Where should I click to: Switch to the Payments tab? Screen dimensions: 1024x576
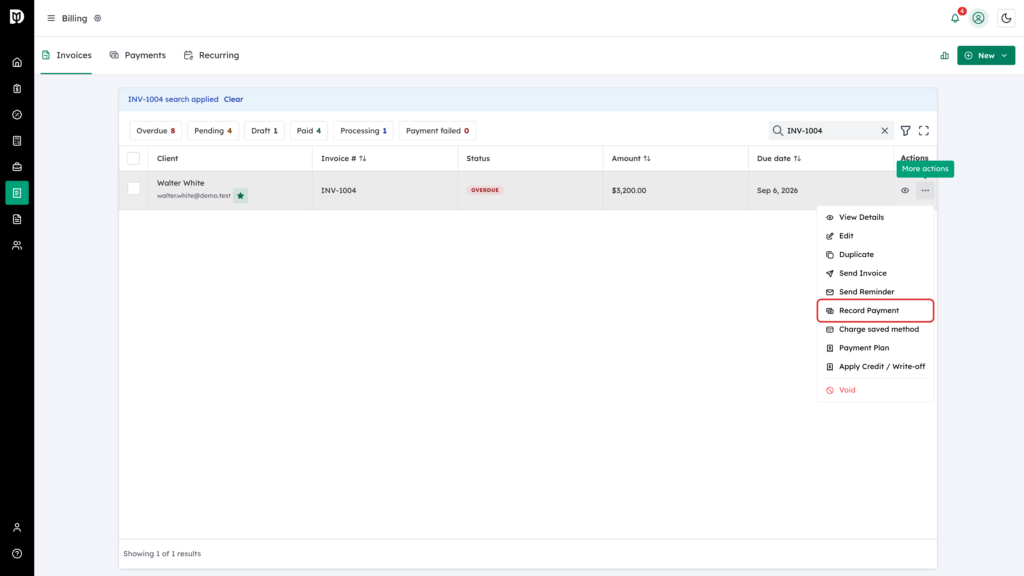pos(138,56)
